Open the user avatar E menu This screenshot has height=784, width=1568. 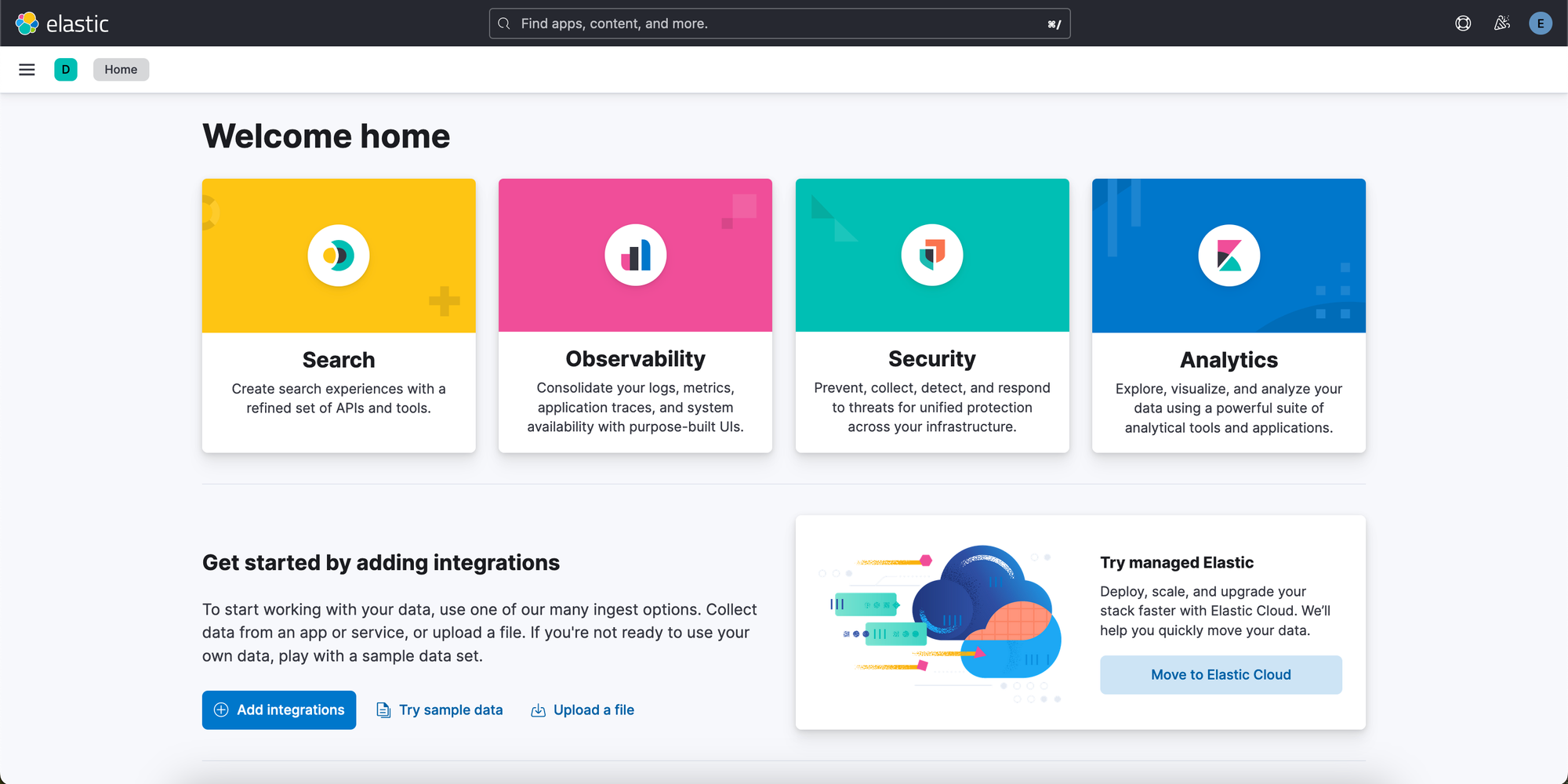click(x=1541, y=24)
